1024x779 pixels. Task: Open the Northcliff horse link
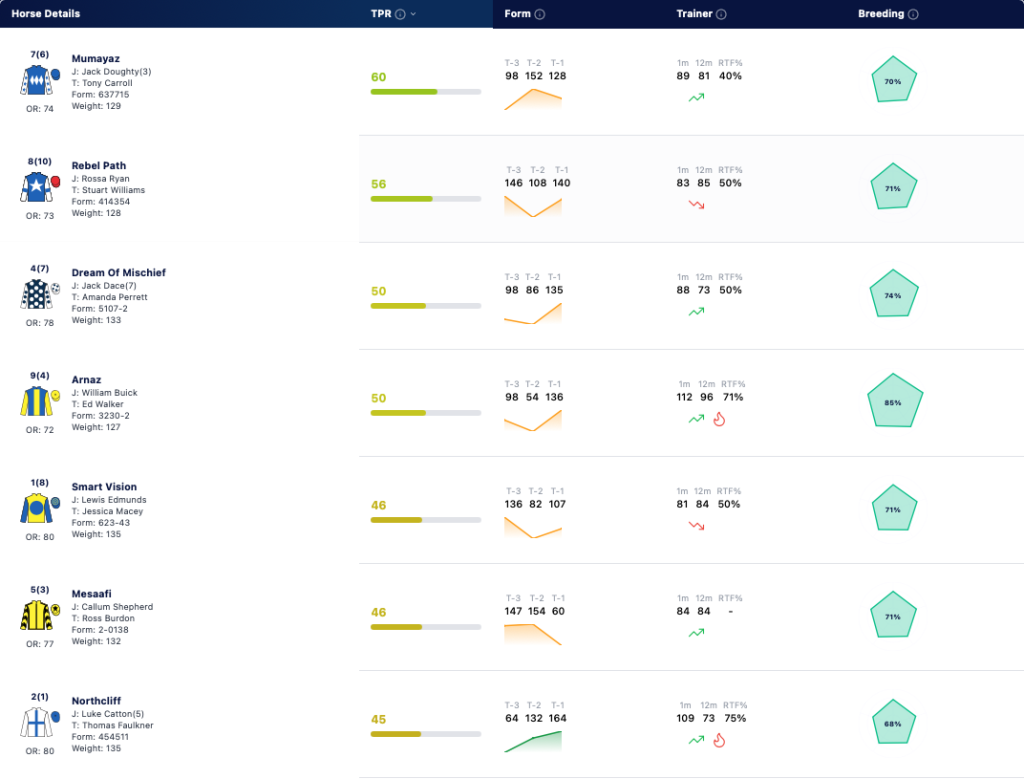(x=96, y=701)
